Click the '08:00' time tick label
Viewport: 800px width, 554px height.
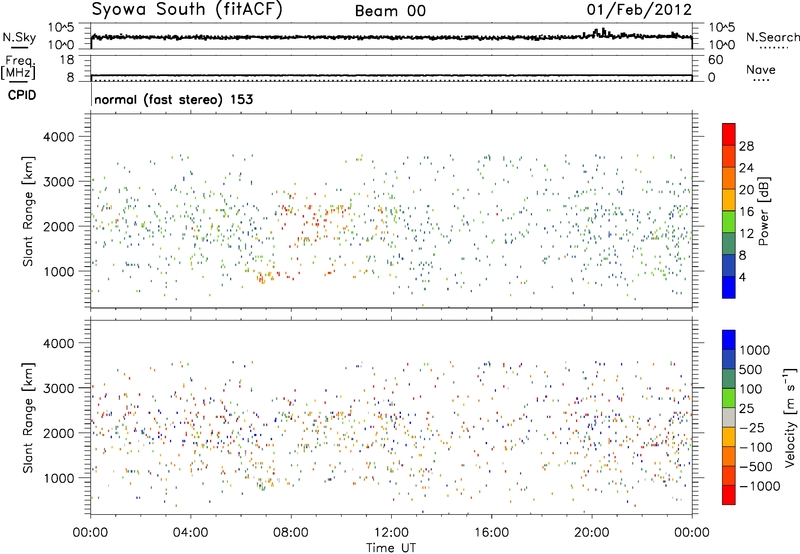coord(291,533)
